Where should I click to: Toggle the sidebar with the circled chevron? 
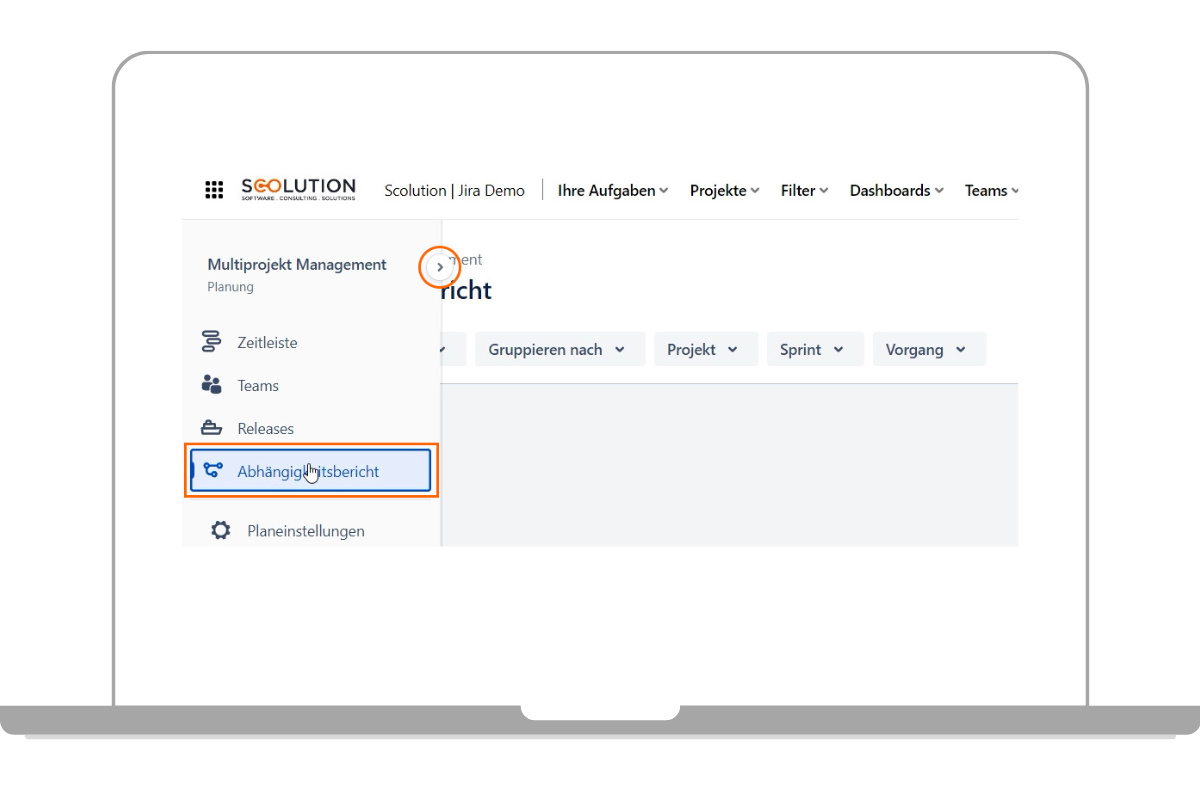click(440, 267)
